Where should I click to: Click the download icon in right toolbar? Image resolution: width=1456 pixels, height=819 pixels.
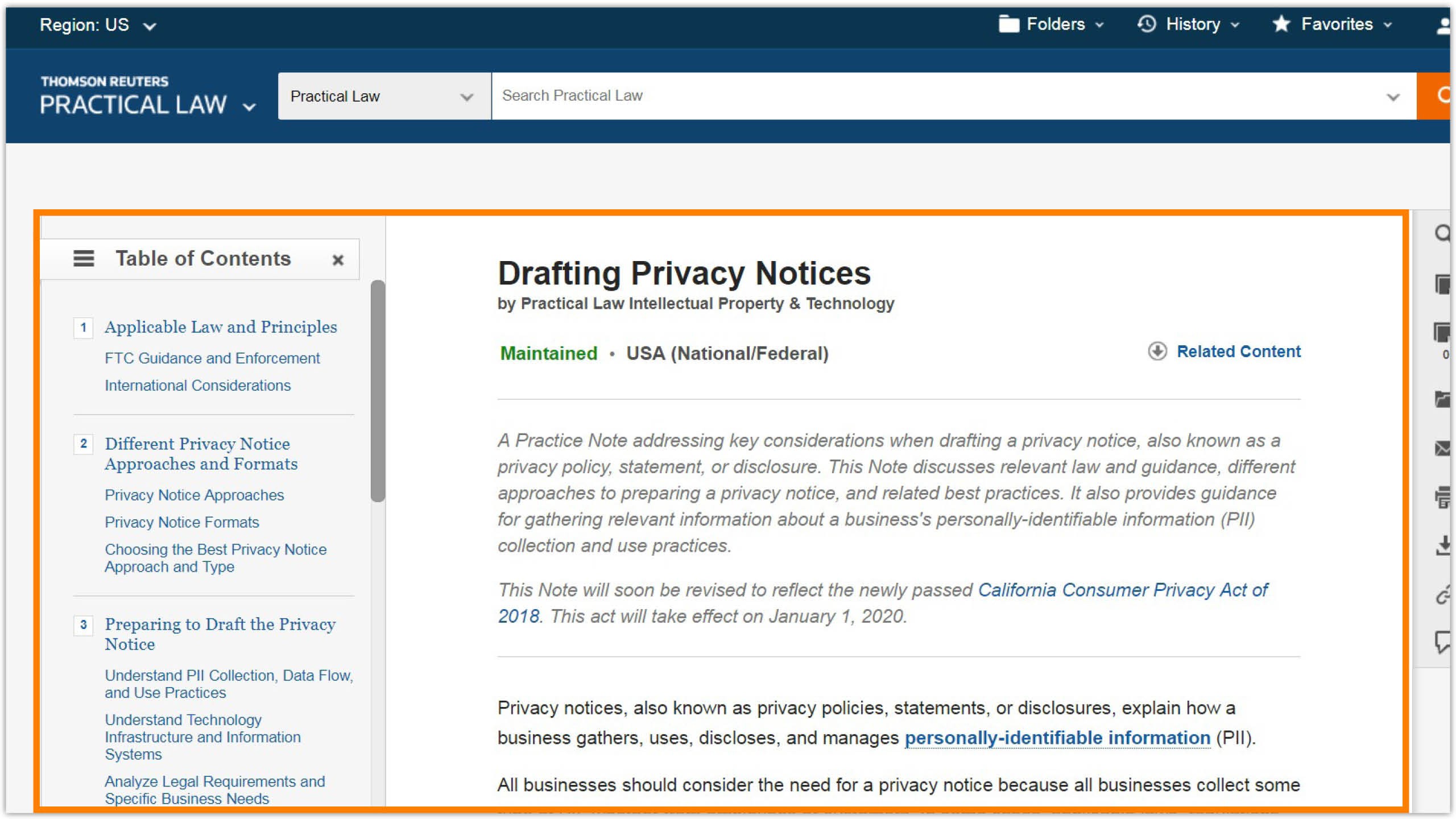point(1442,545)
